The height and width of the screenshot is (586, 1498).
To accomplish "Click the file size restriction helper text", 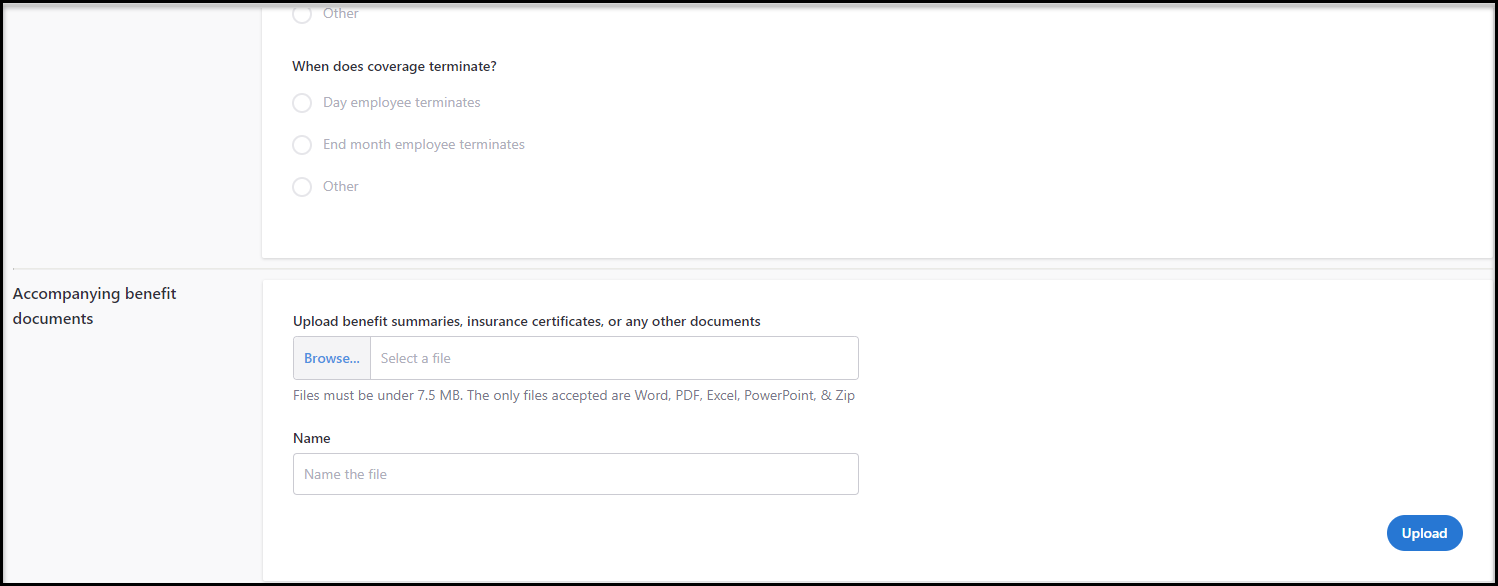I will (x=573, y=395).
